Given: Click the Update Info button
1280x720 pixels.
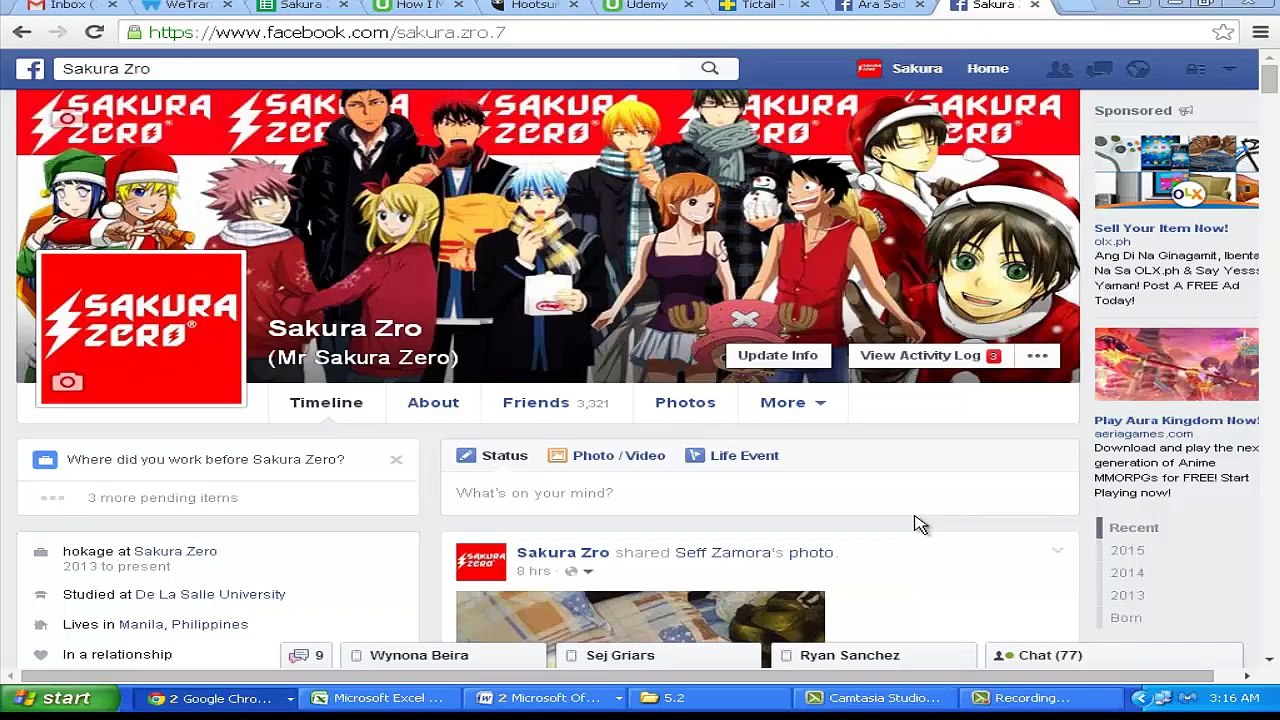Looking at the screenshot, I should (778, 355).
